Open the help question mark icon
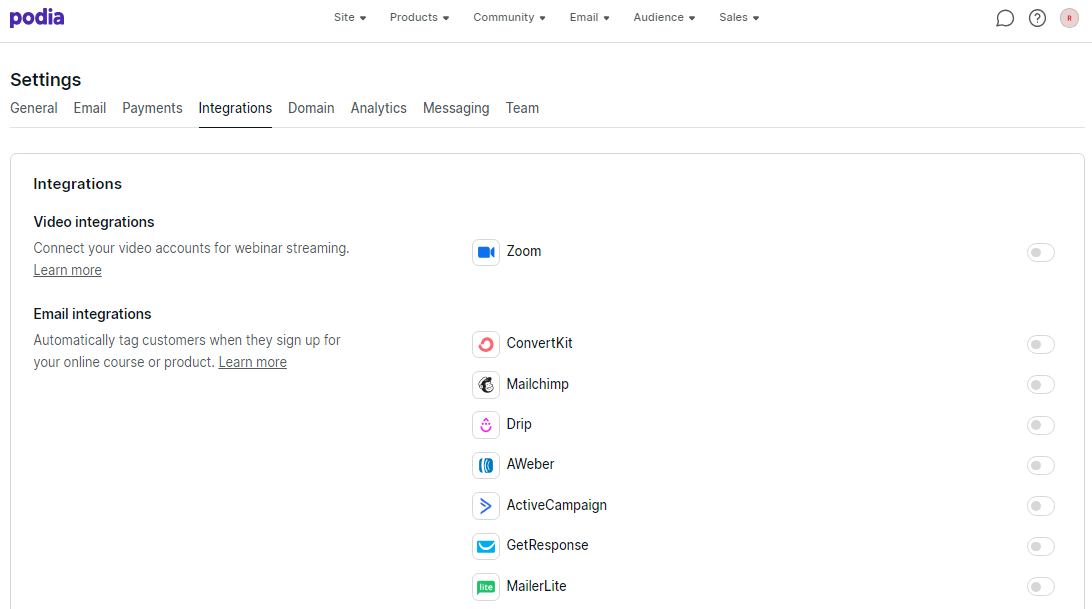This screenshot has height=609, width=1092. coord(1037,17)
